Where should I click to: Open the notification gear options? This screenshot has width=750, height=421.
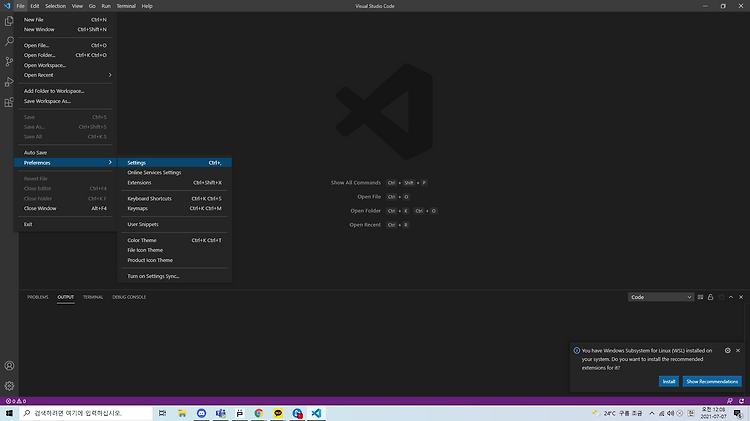tap(728, 351)
